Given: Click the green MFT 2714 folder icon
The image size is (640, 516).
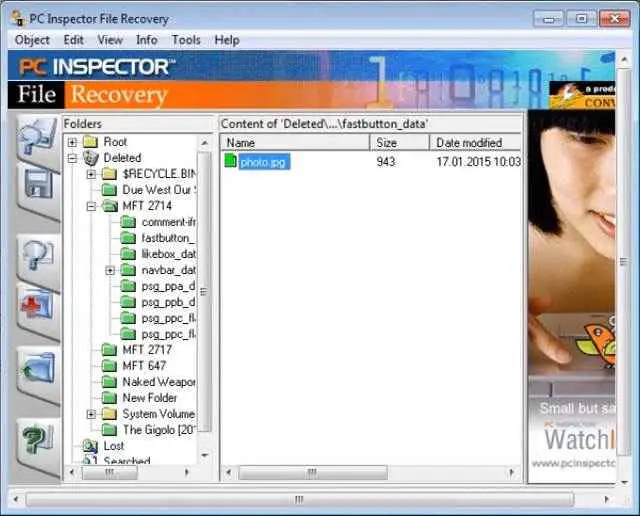Looking at the screenshot, I should [x=110, y=206].
